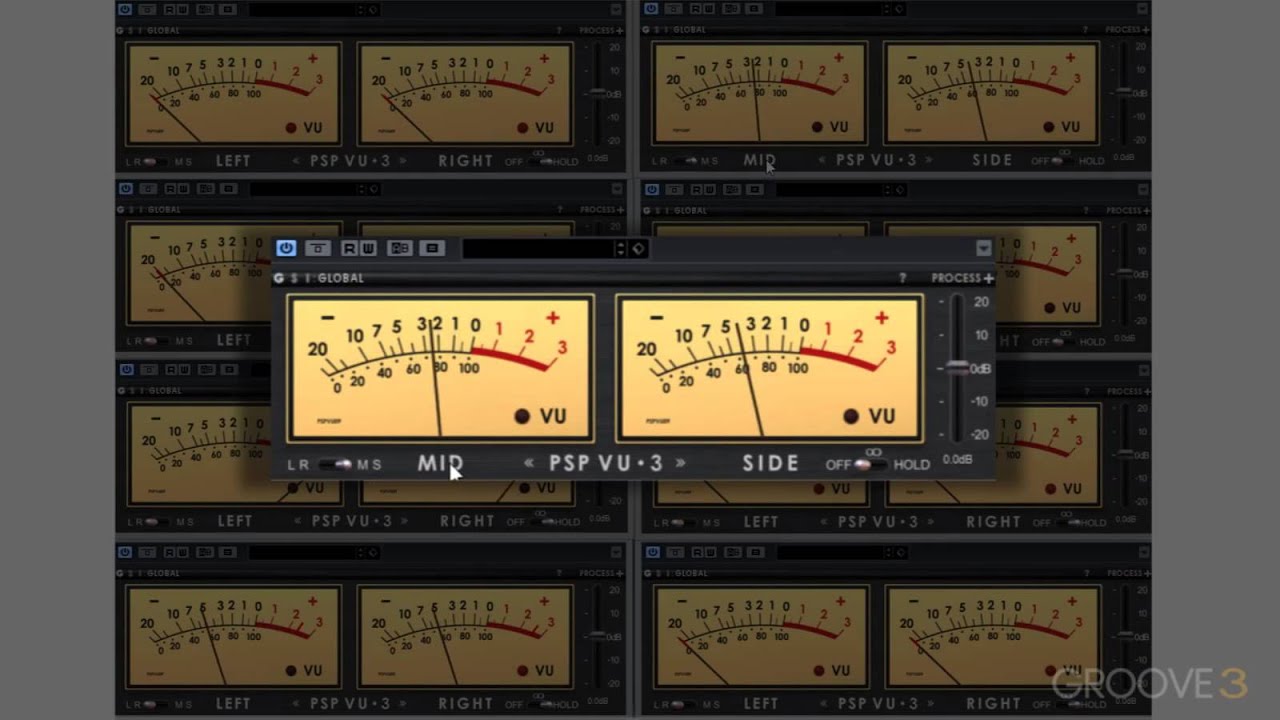Screen dimensions: 1280x720
Task: Click the preset up/down stepper arrows in the front window
Action: click(x=620, y=248)
